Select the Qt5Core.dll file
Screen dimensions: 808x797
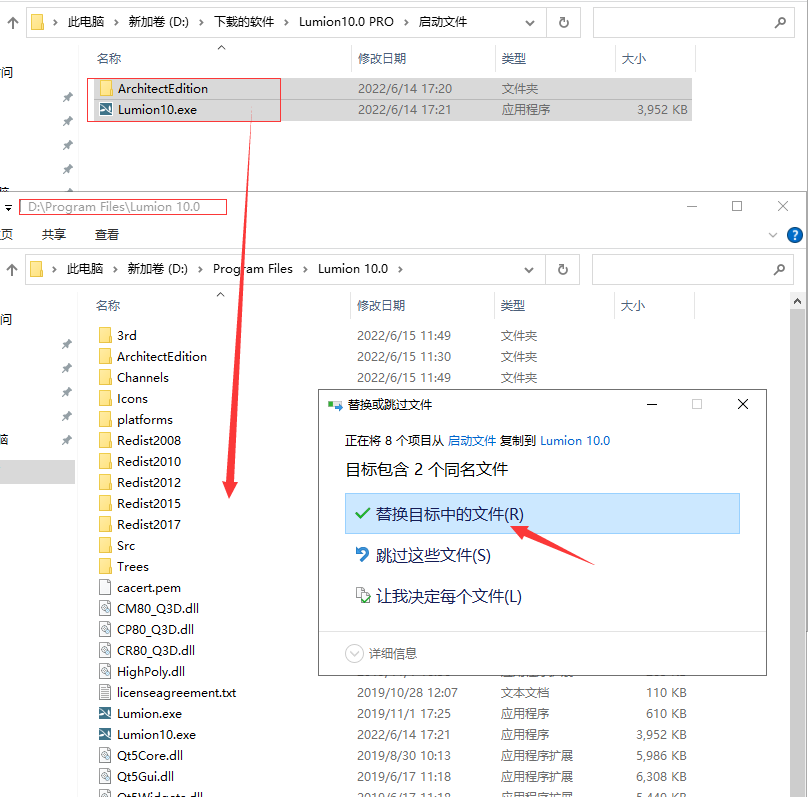pos(149,756)
